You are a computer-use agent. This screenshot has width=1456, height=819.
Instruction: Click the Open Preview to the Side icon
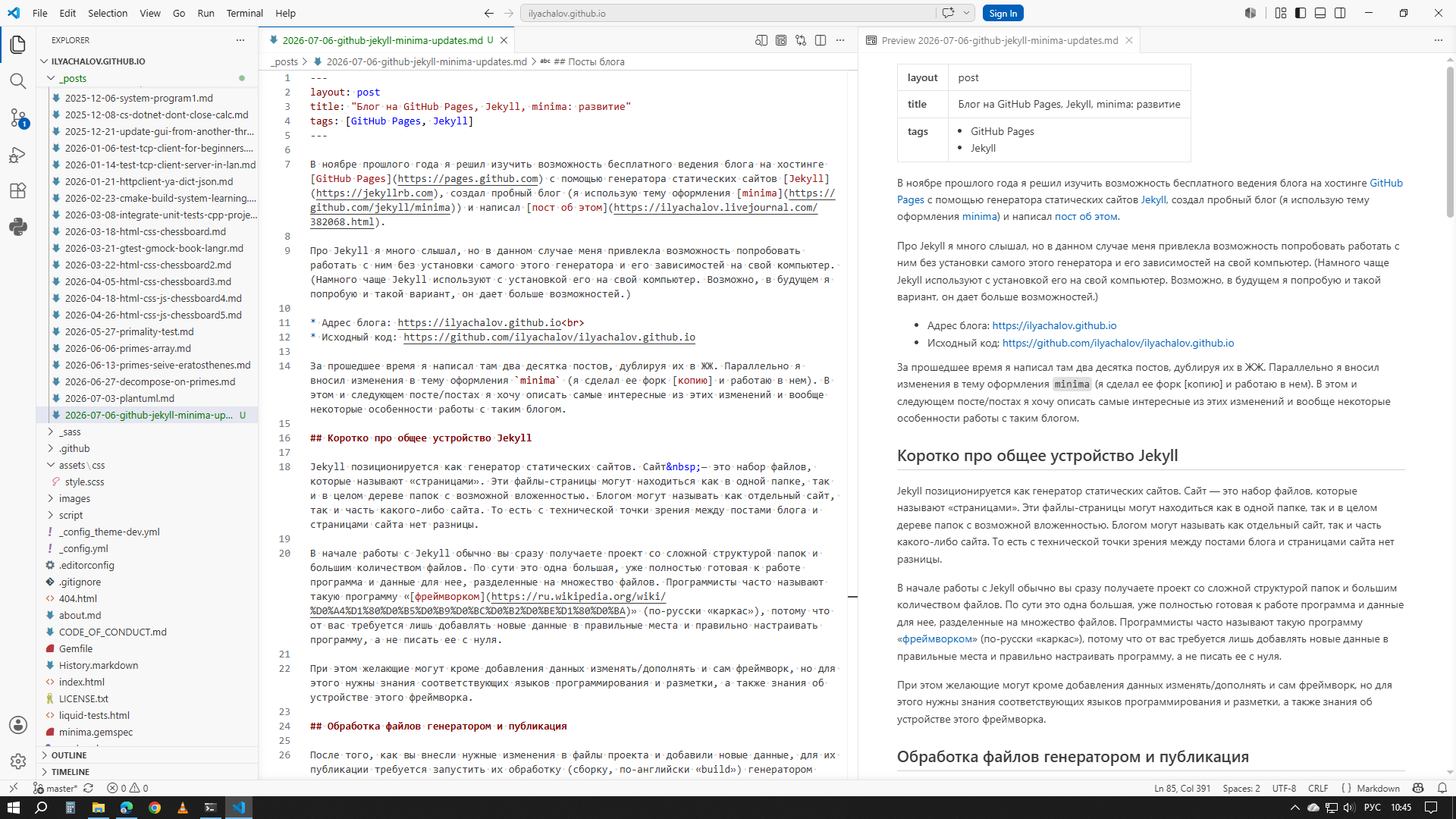point(761,40)
